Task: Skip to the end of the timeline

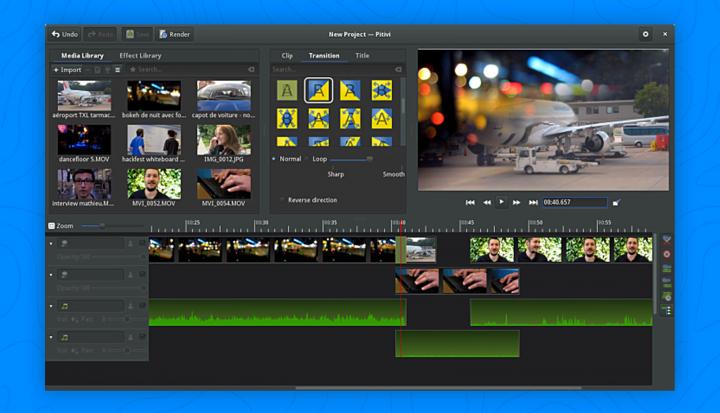Action: click(533, 202)
